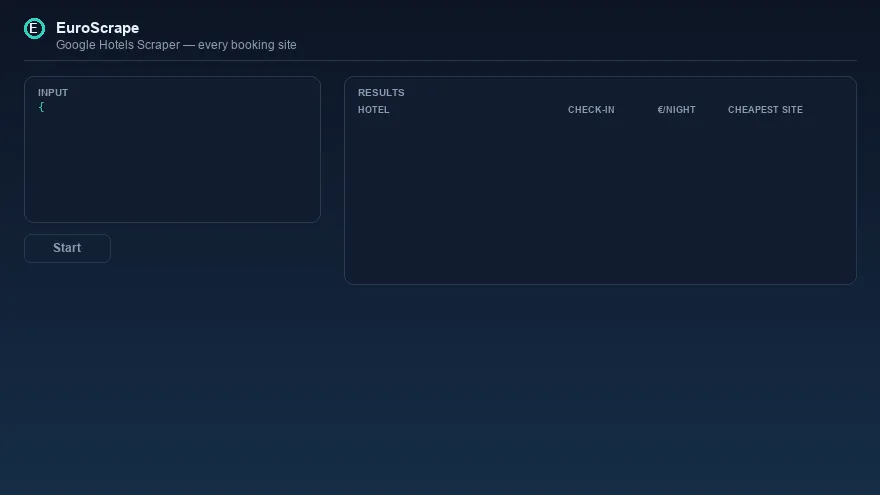Click empty background below the Results panel
This screenshot has width=880, height=495.
tap(600, 387)
